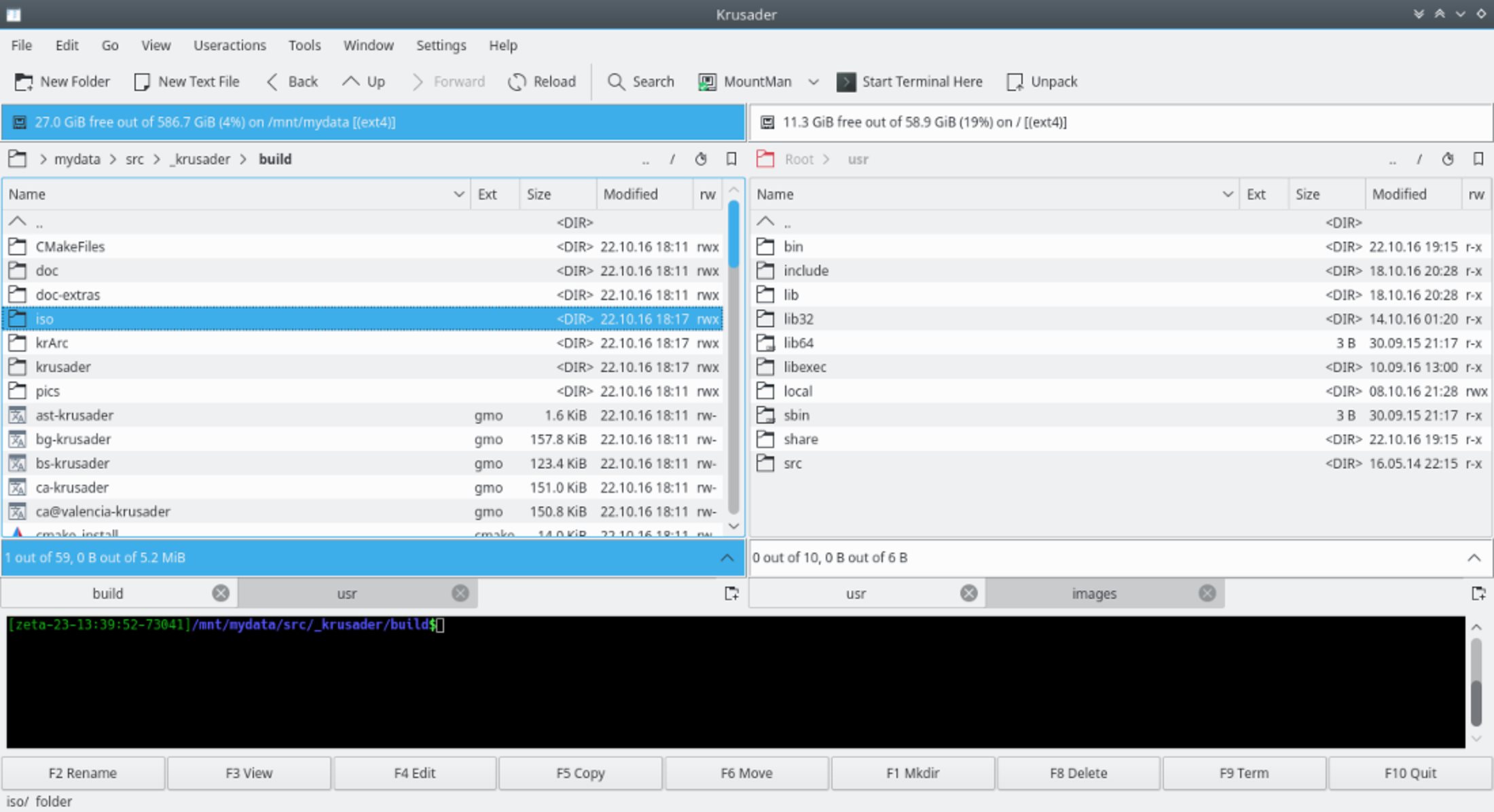The image size is (1494, 812).
Task: Click the root (/) icon in left breadcrumb
Action: (672, 159)
